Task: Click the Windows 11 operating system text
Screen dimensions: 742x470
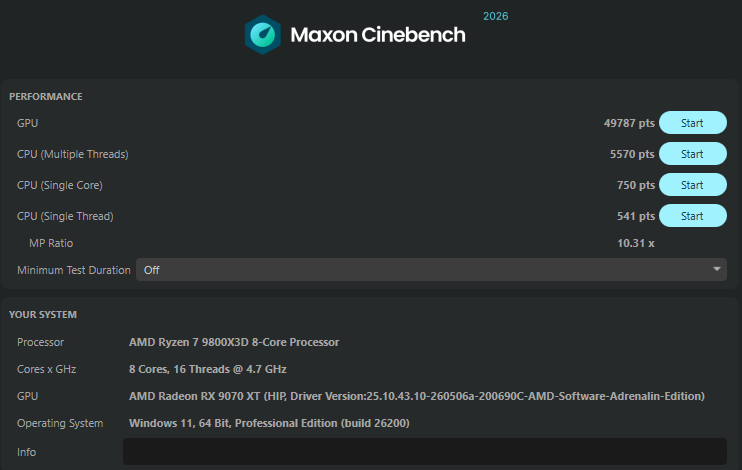Action: 269,423
